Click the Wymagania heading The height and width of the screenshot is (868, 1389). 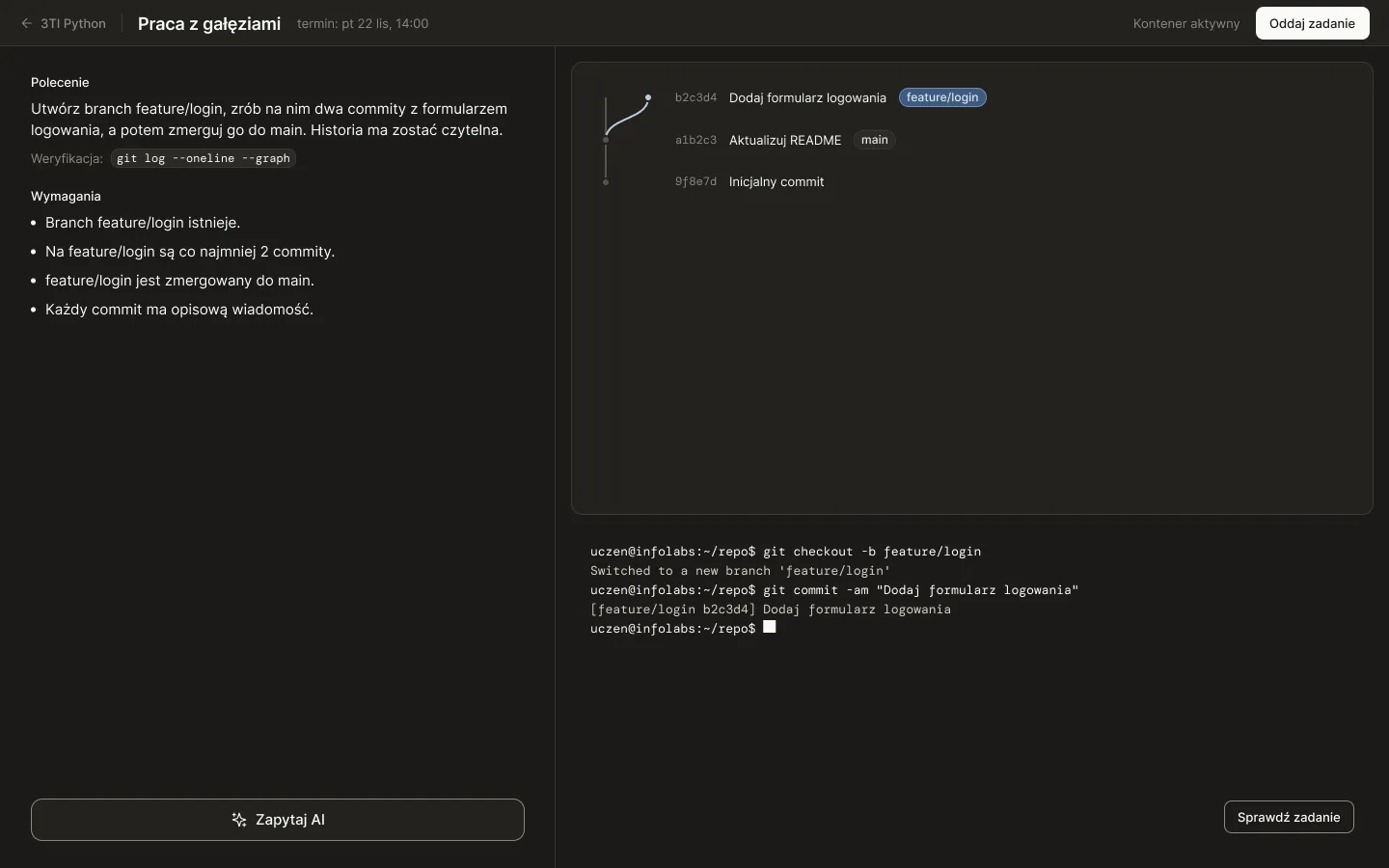(66, 196)
